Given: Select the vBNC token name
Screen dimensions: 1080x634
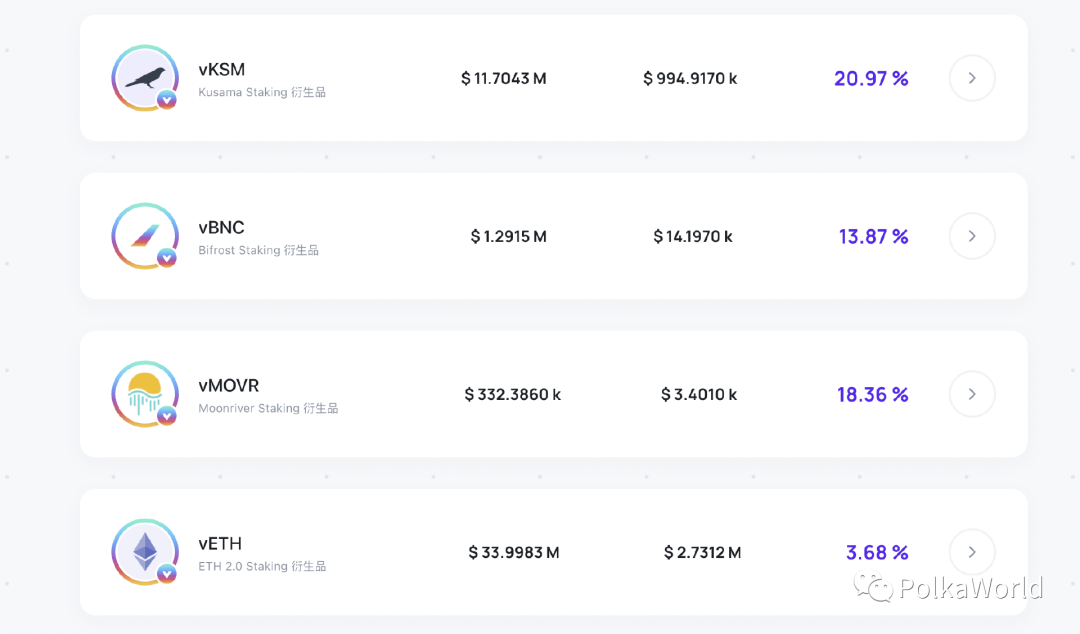Looking at the screenshot, I should click(x=221, y=228).
